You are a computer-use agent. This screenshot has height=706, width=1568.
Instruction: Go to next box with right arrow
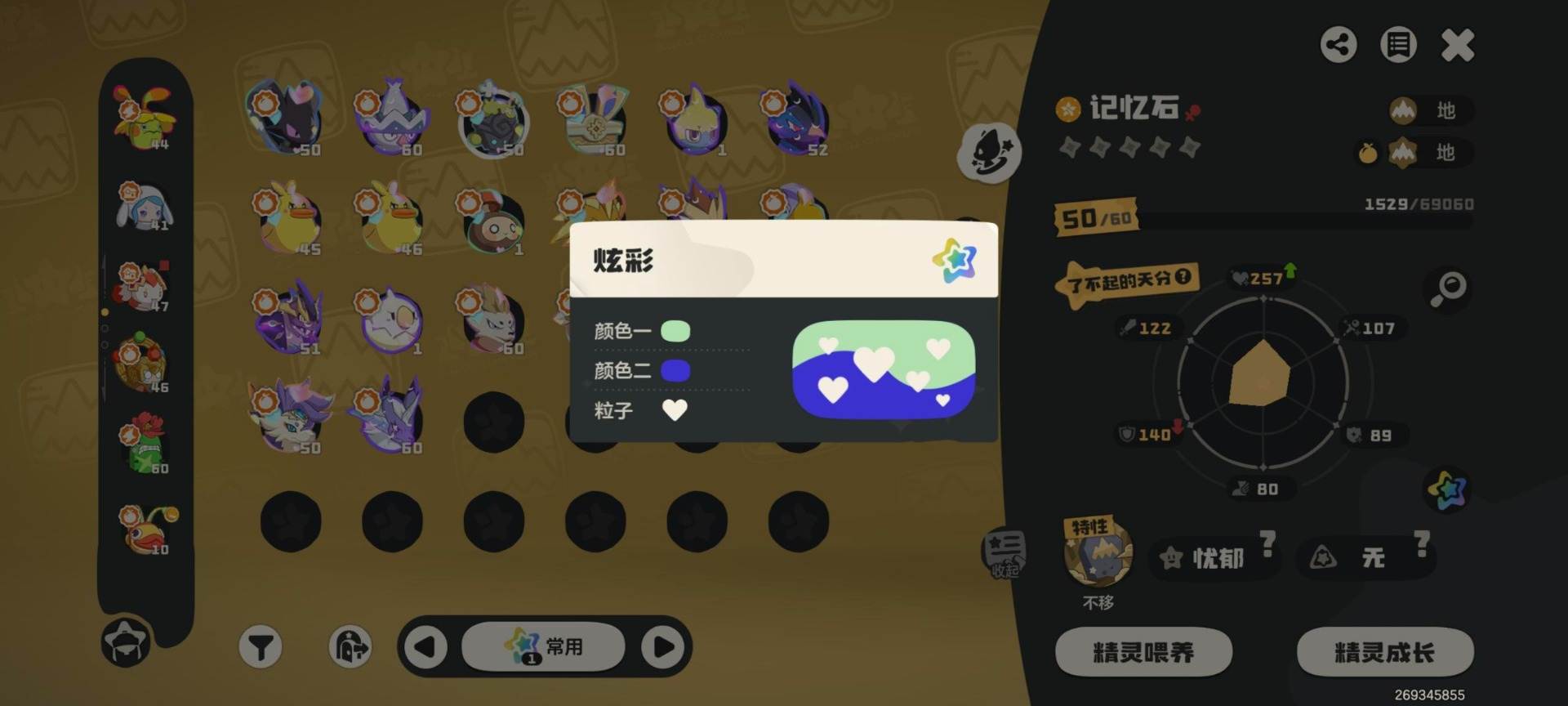pos(663,647)
